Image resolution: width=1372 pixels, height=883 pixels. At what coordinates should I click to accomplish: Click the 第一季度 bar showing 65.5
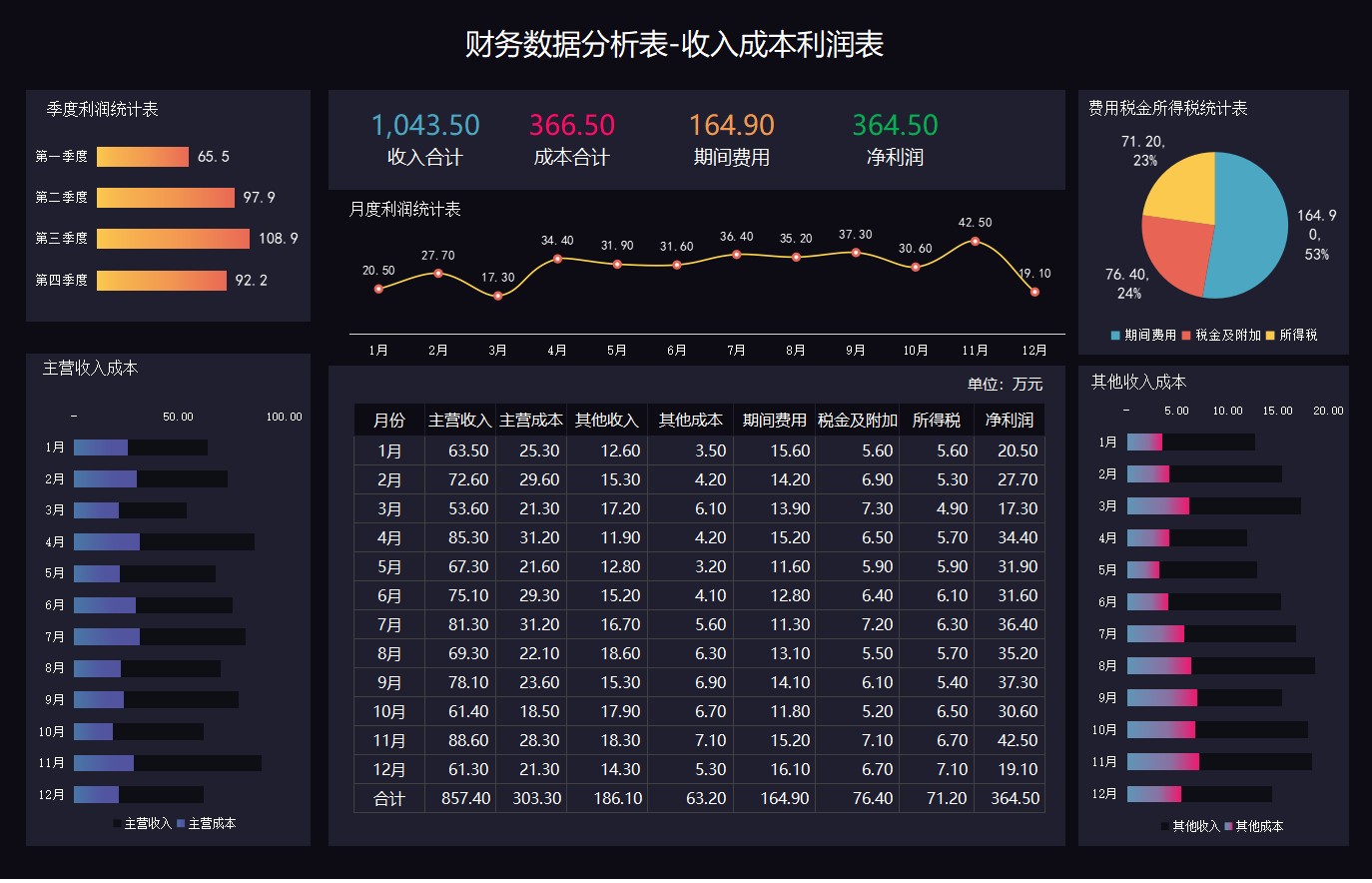[x=140, y=157]
